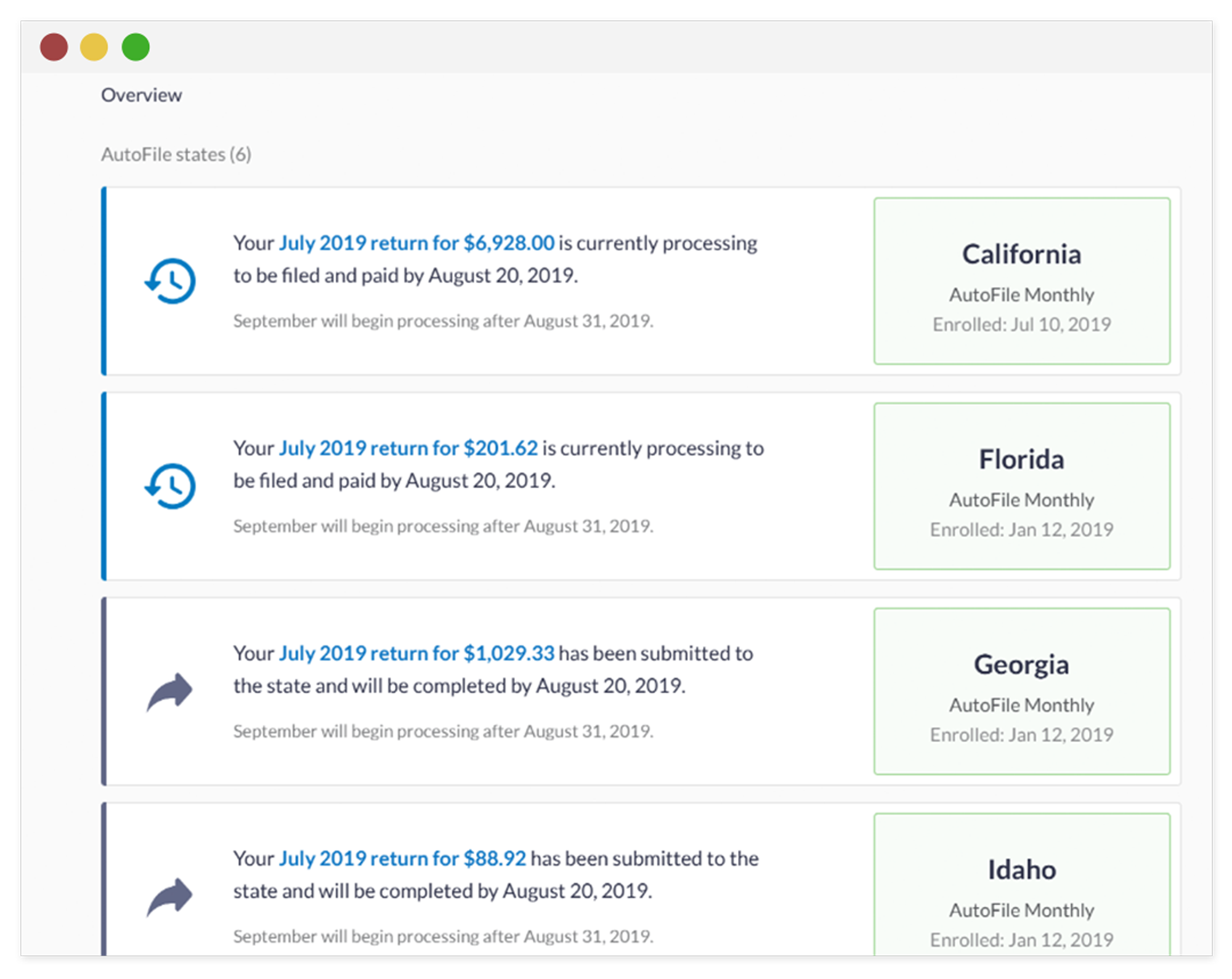
Task: Click 'Enrolled: Jan 12, 2019' under Florida
Action: click(x=1021, y=530)
